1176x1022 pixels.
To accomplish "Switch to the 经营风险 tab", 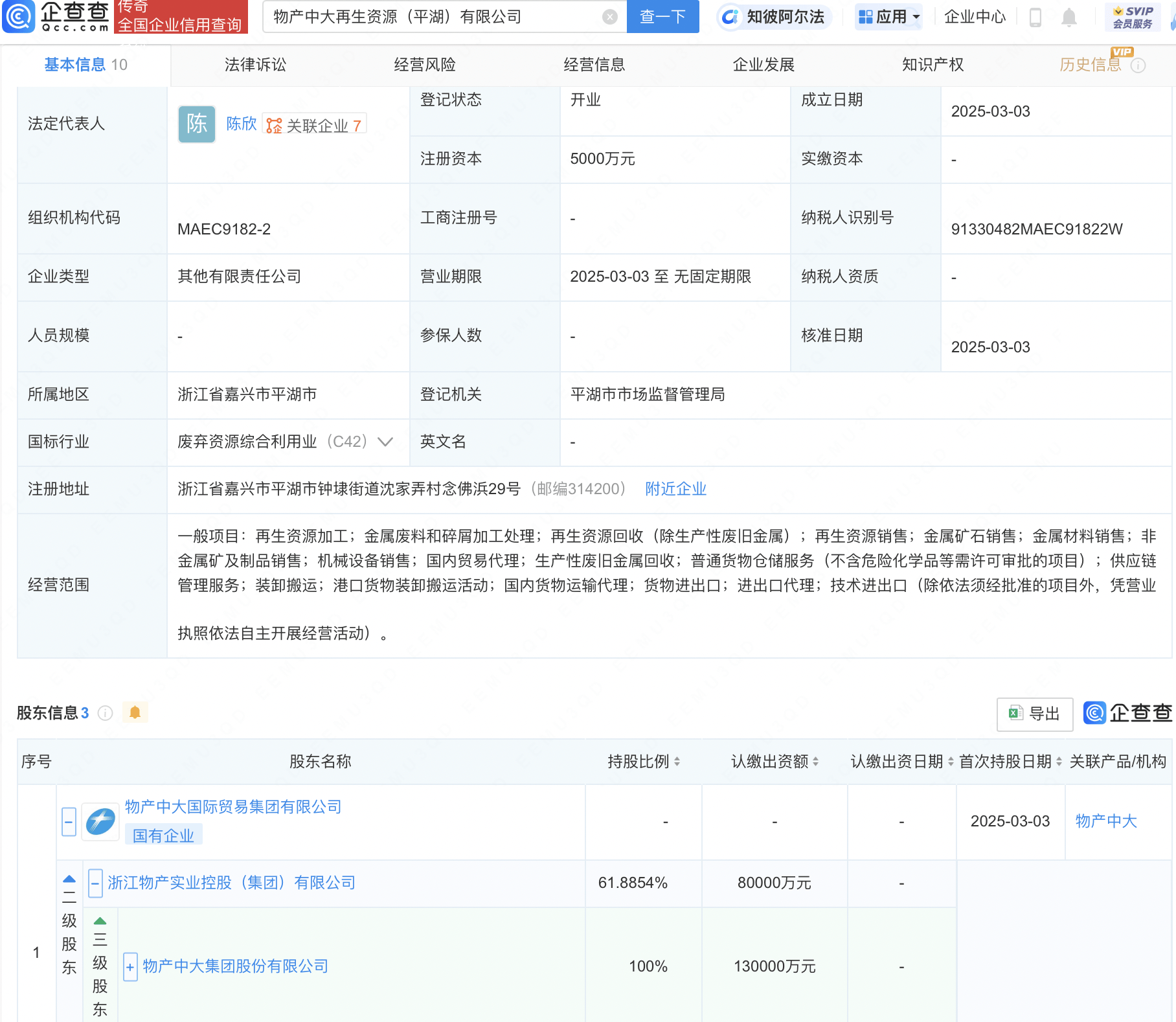I will [x=425, y=65].
